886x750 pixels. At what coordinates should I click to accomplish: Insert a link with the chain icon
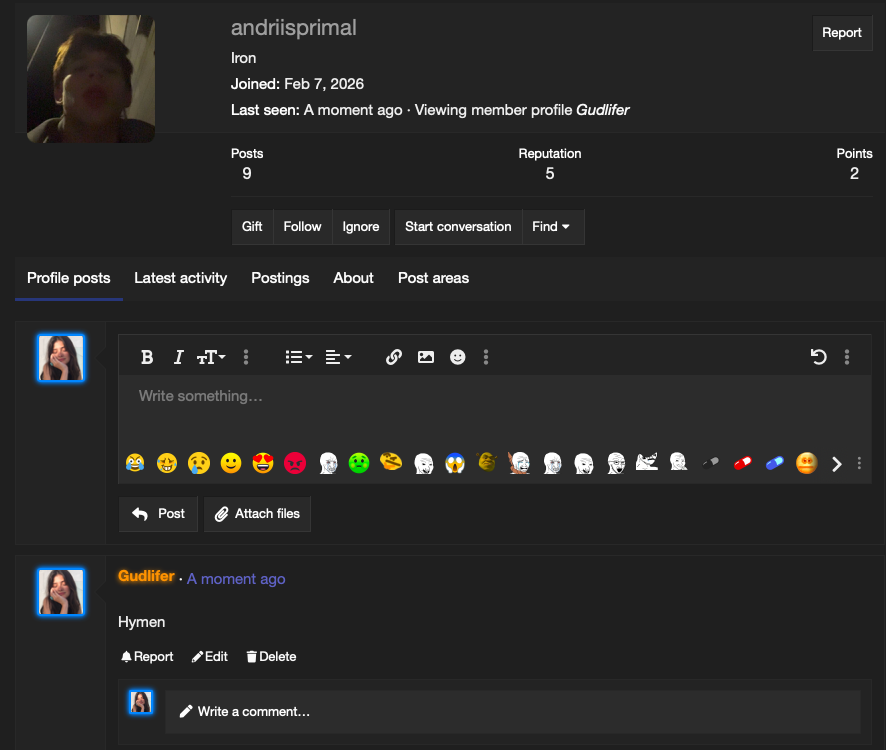[x=394, y=357]
